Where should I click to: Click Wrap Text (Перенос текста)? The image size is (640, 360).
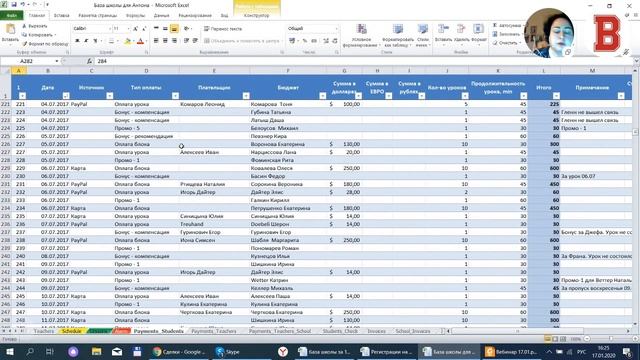(223, 29)
